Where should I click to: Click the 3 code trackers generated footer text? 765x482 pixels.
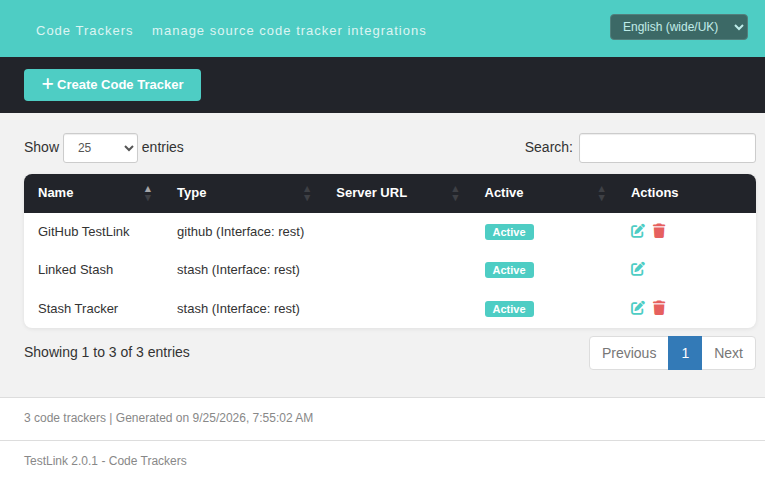click(x=168, y=418)
